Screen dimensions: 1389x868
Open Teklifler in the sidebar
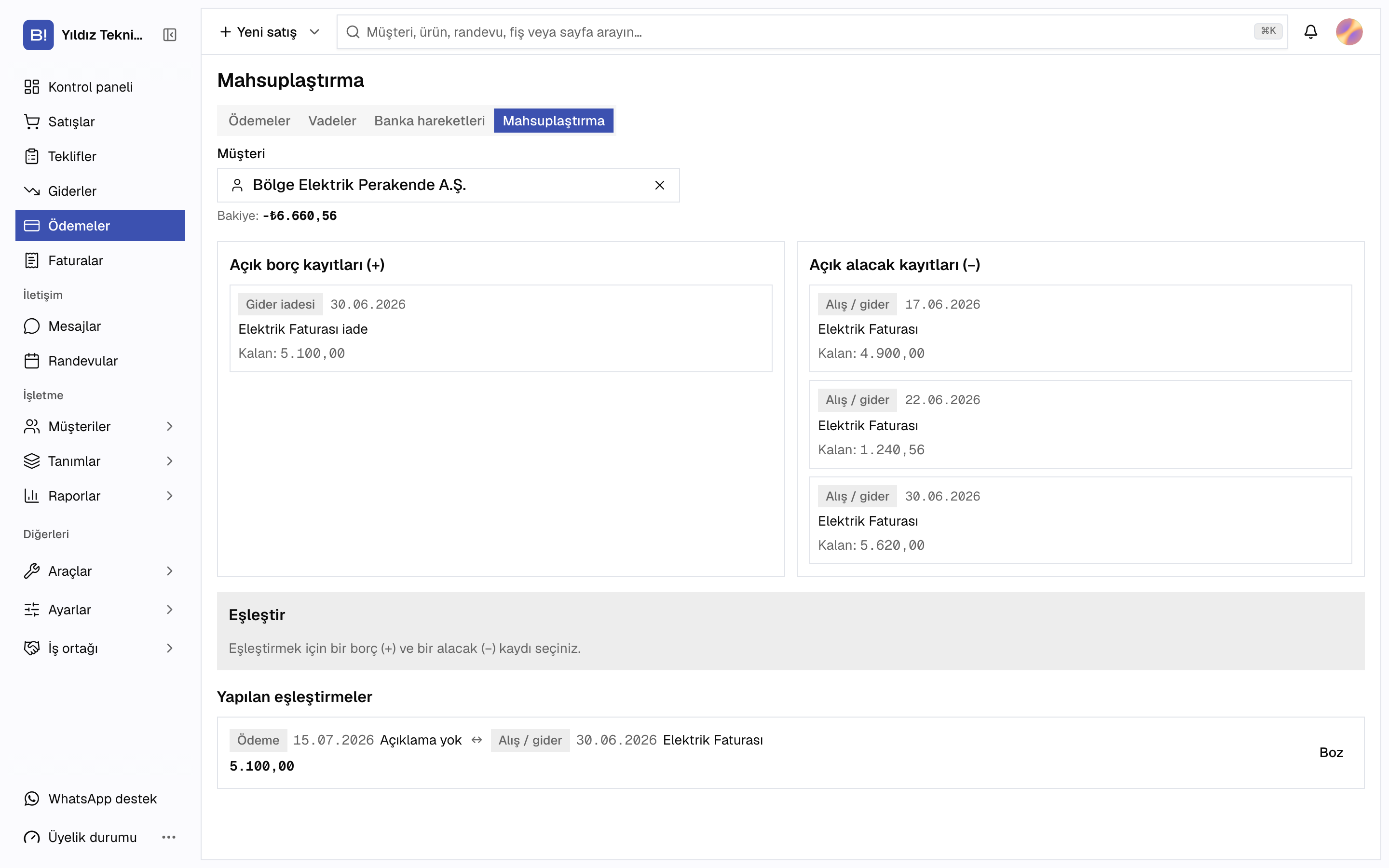pos(100,156)
